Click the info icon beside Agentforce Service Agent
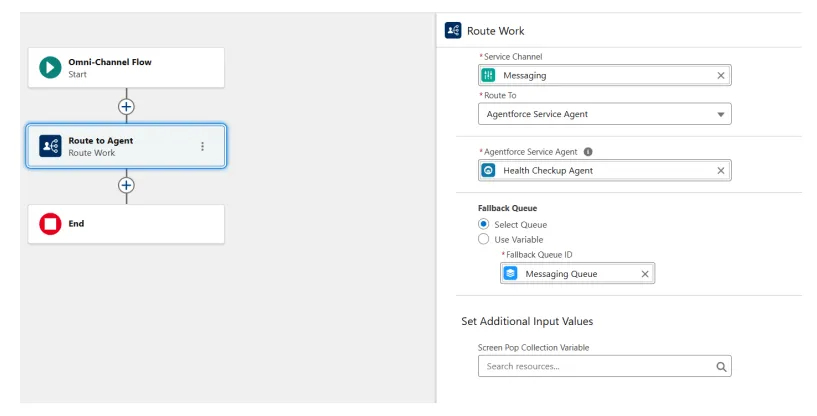 click(588, 152)
